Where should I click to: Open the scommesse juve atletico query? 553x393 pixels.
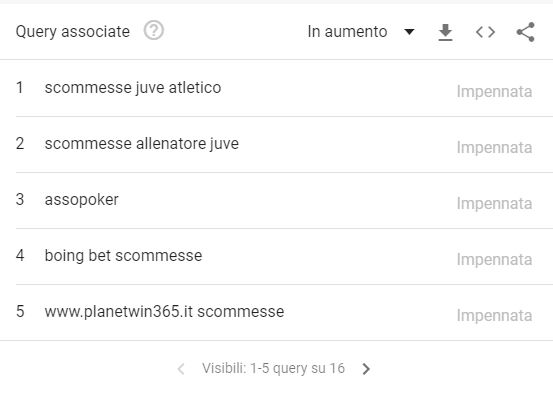pos(133,87)
